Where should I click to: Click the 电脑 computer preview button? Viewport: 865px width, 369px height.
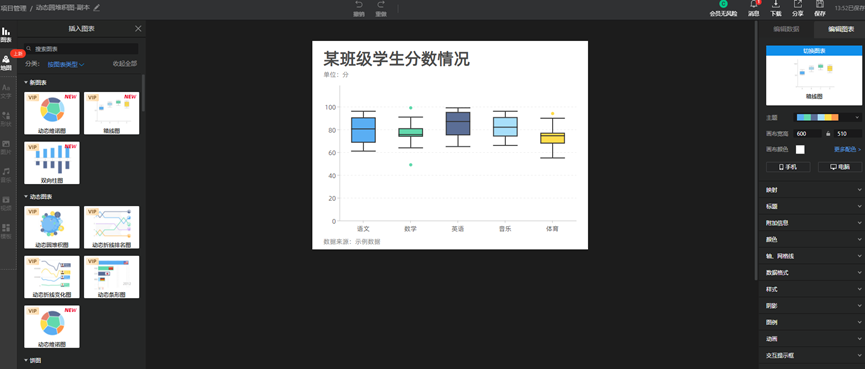(x=840, y=167)
